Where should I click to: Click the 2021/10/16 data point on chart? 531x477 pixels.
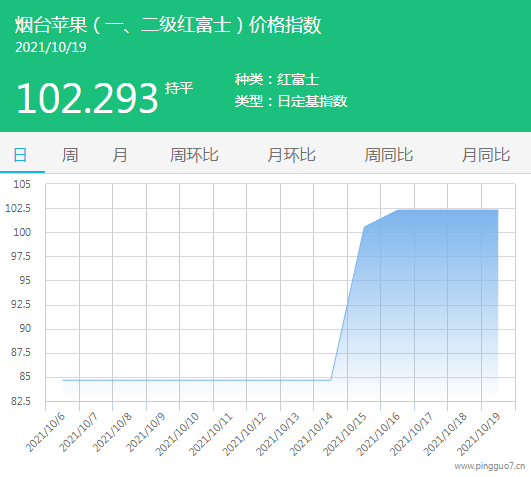(x=398, y=210)
